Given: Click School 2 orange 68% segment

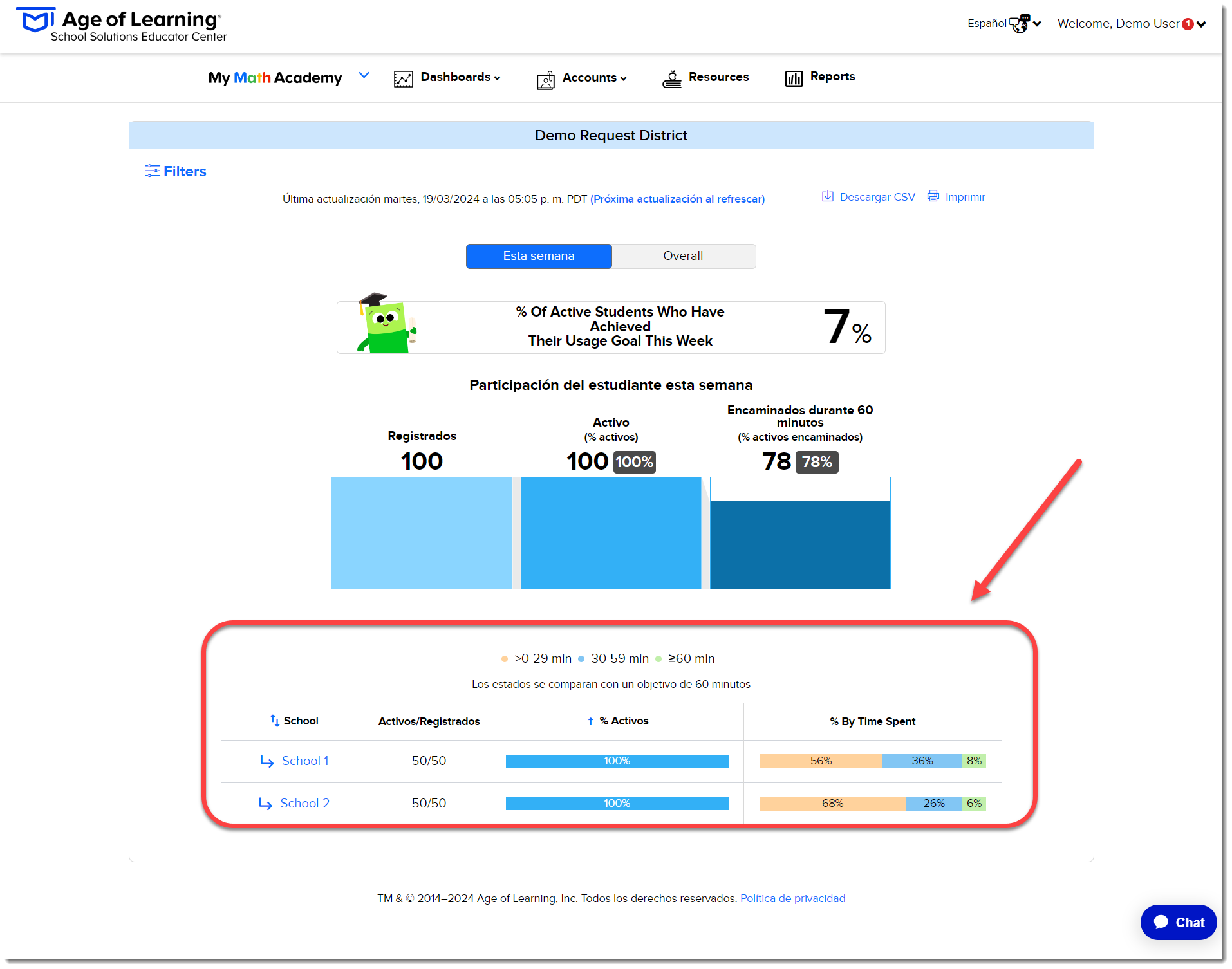Looking at the screenshot, I should pos(832,804).
